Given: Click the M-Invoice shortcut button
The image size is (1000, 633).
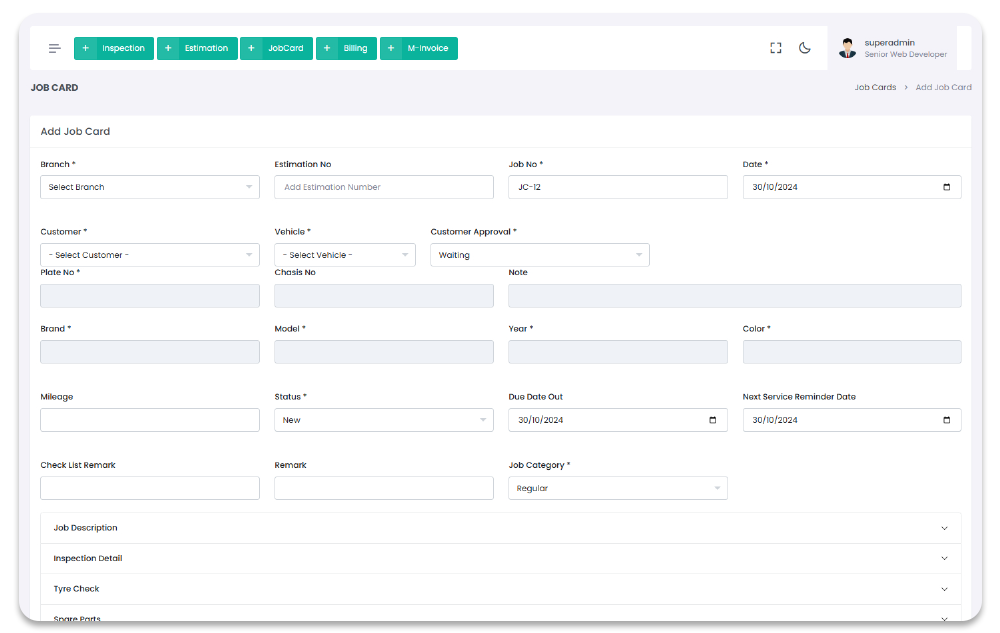Looking at the screenshot, I should tap(418, 48).
